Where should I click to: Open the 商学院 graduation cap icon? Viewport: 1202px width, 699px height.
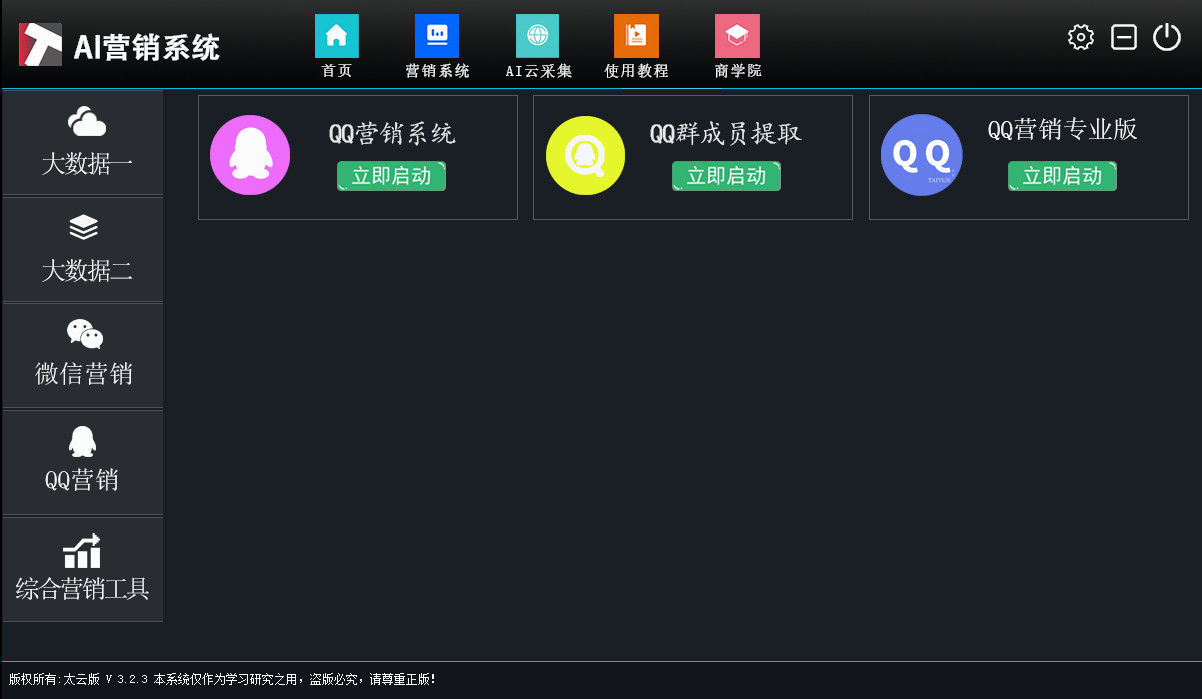point(737,36)
